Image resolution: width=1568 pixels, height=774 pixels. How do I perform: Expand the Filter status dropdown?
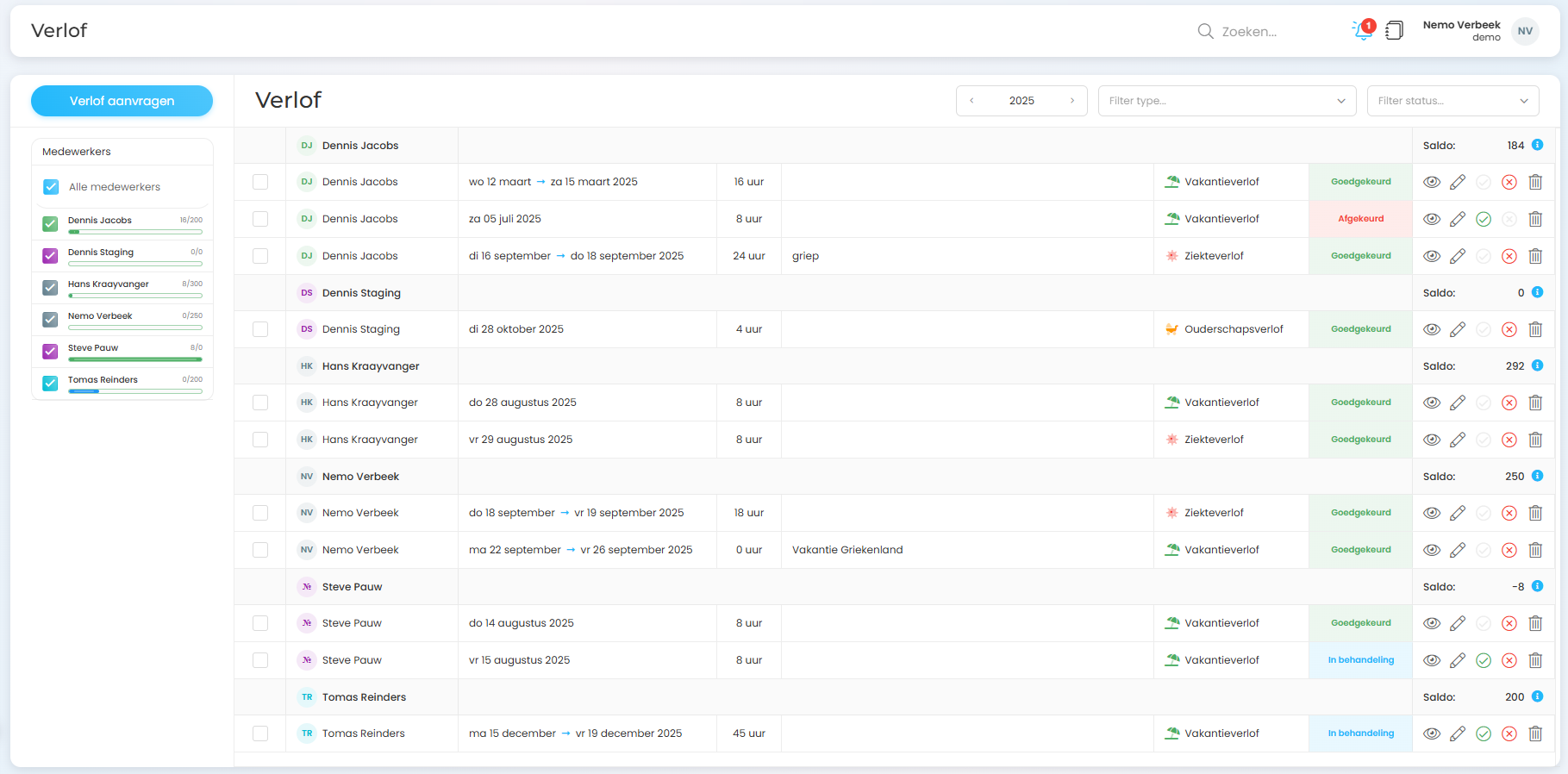point(1452,101)
